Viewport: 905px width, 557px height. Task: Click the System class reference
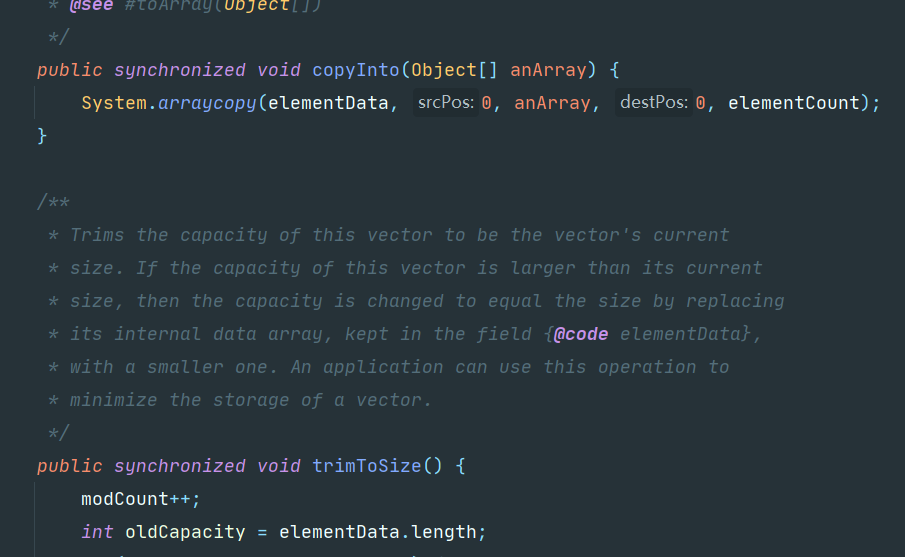tap(114, 103)
